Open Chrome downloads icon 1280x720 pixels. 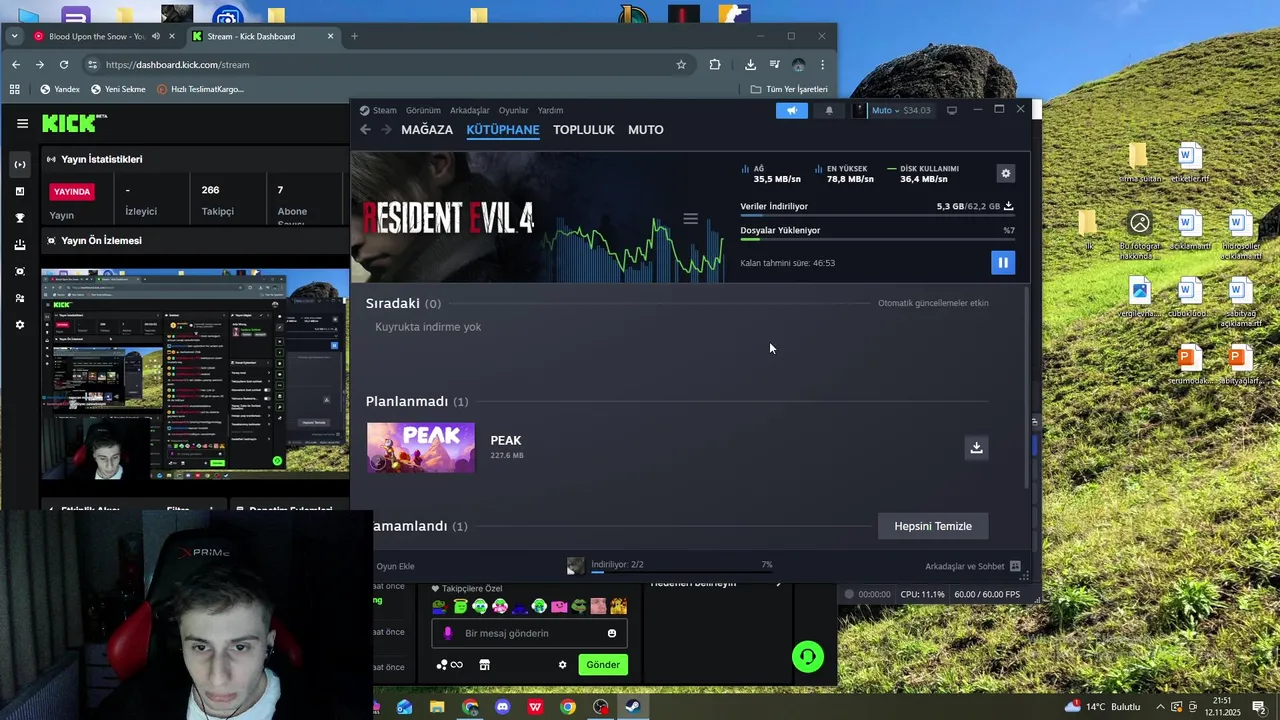pos(750,65)
